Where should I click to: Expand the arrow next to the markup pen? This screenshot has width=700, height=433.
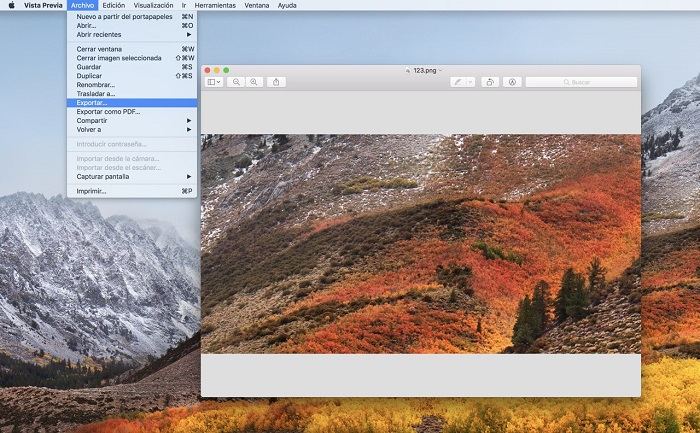pyautogui.click(x=470, y=82)
